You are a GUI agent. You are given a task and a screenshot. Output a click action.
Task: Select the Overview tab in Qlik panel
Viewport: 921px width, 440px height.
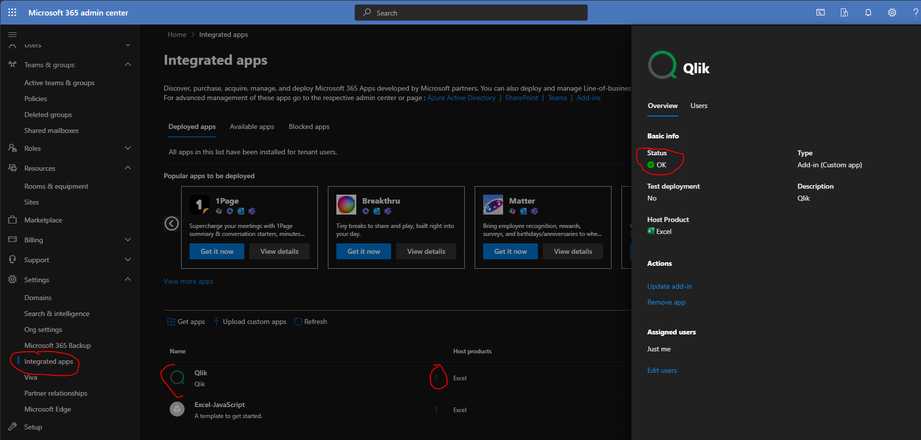(663, 106)
